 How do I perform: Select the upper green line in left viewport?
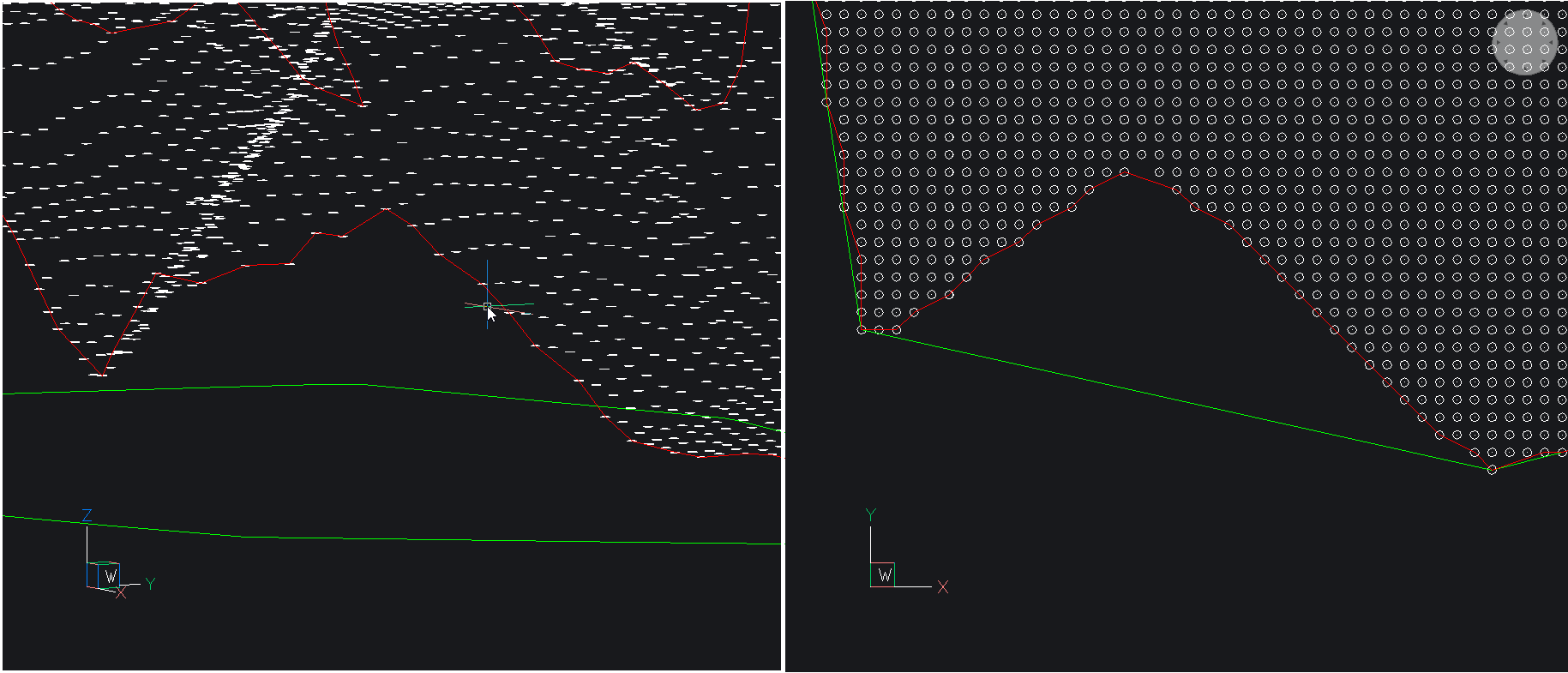click(257, 387)
